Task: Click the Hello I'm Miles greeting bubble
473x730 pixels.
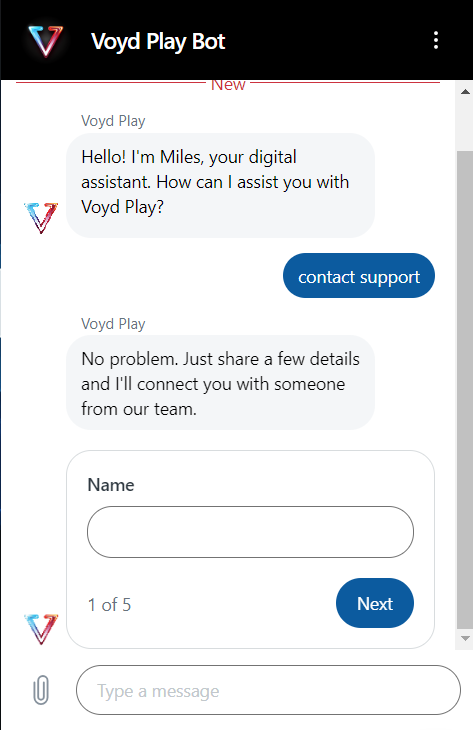Action: [220, 185]
